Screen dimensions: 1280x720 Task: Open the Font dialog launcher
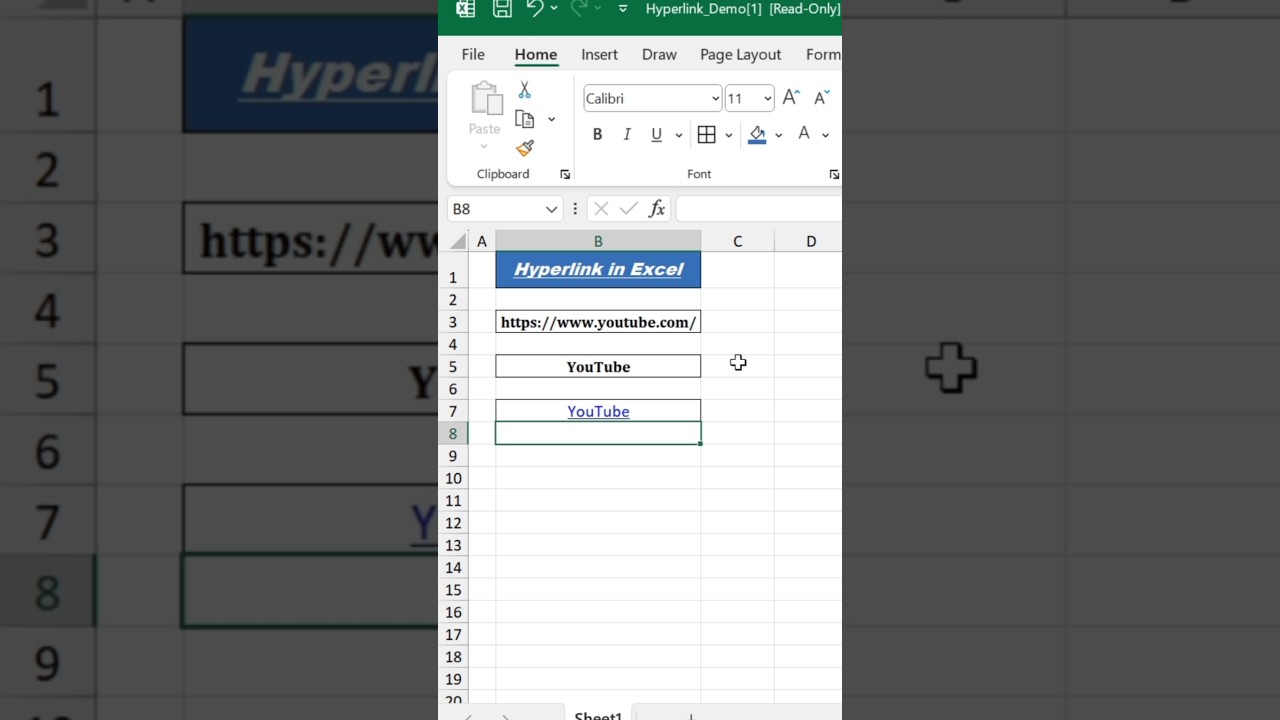pyautogui.click(x=834, y=175)
